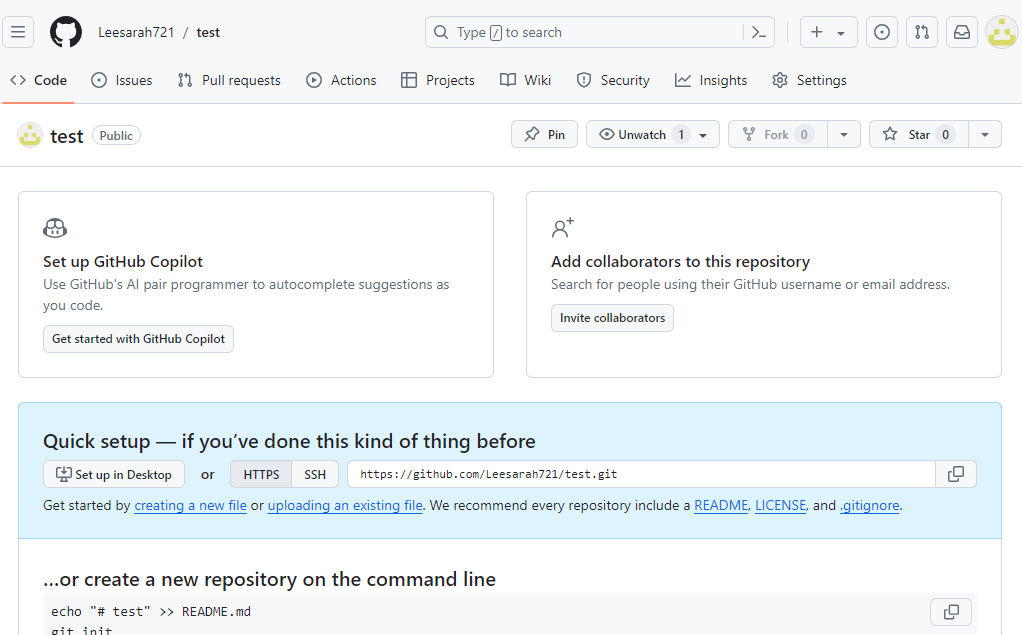The height and width of the screenshot is (635, 1022).
Task: Follow the creating a new file link
Action: coord(190,505)
